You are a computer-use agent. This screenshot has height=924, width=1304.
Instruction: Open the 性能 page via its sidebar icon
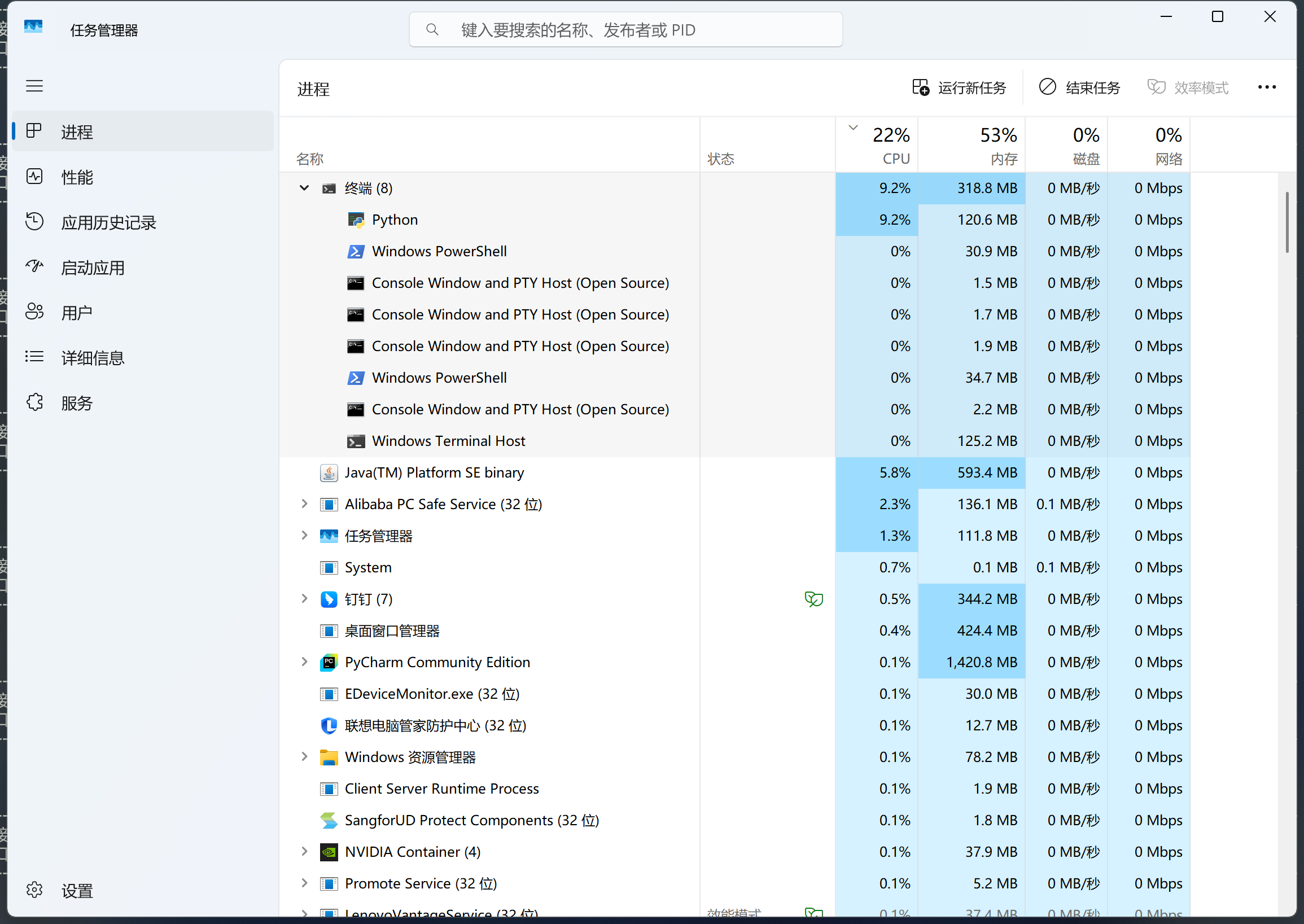34,177
